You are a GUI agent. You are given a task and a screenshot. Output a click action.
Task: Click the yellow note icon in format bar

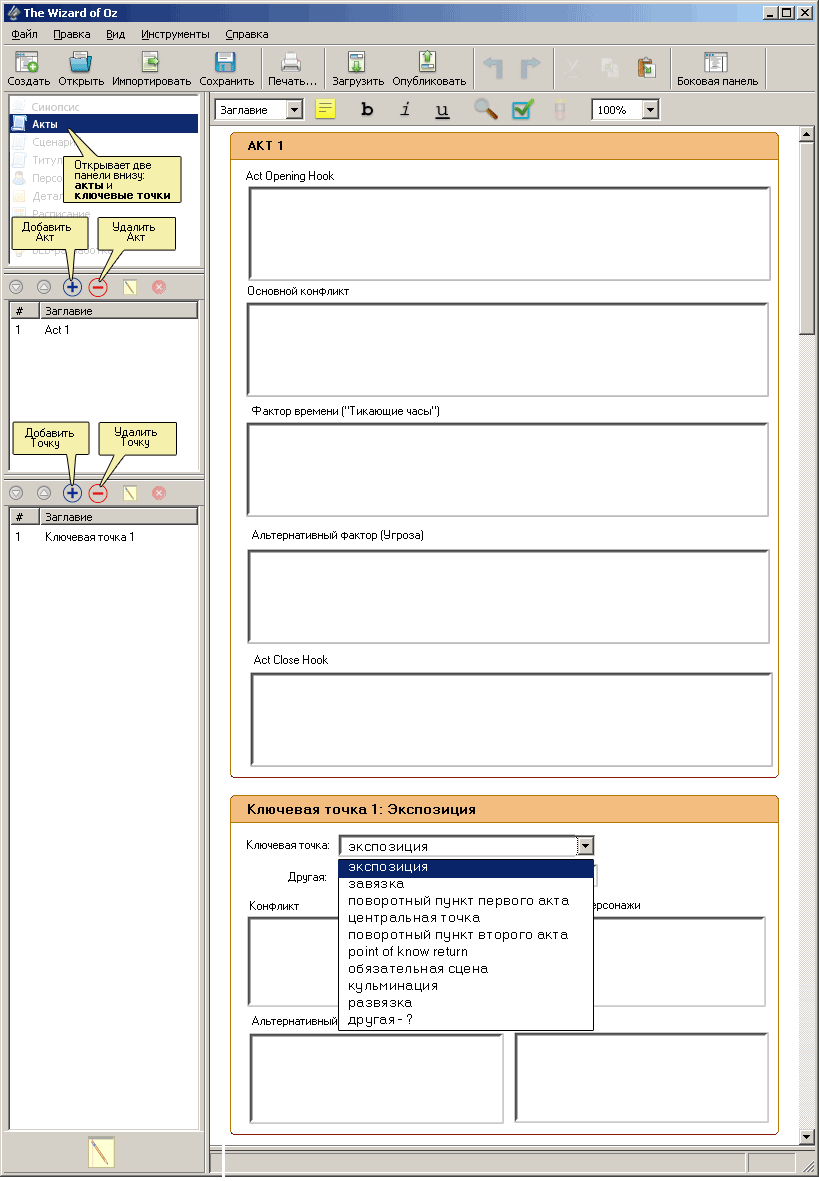325,110
